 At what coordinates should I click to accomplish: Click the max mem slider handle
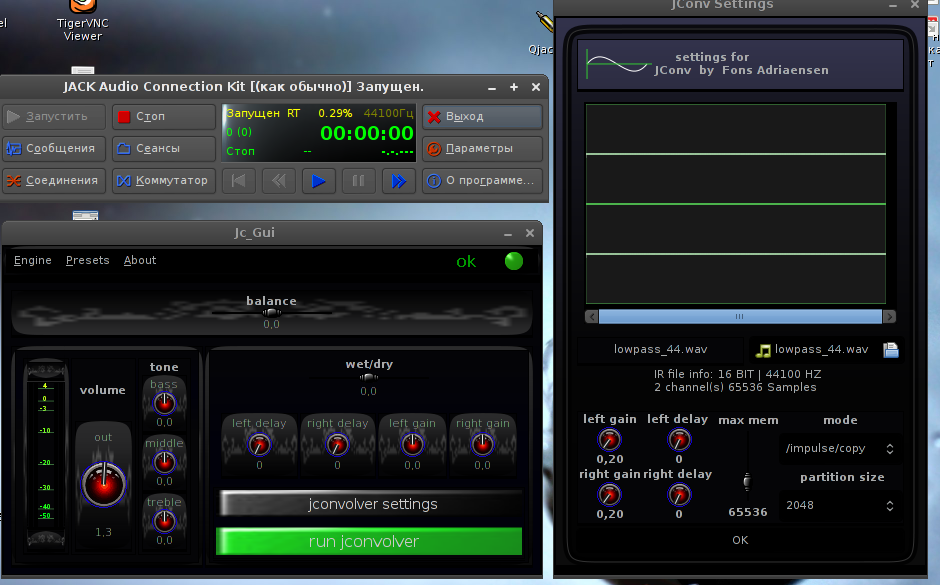tap(747, 481)
